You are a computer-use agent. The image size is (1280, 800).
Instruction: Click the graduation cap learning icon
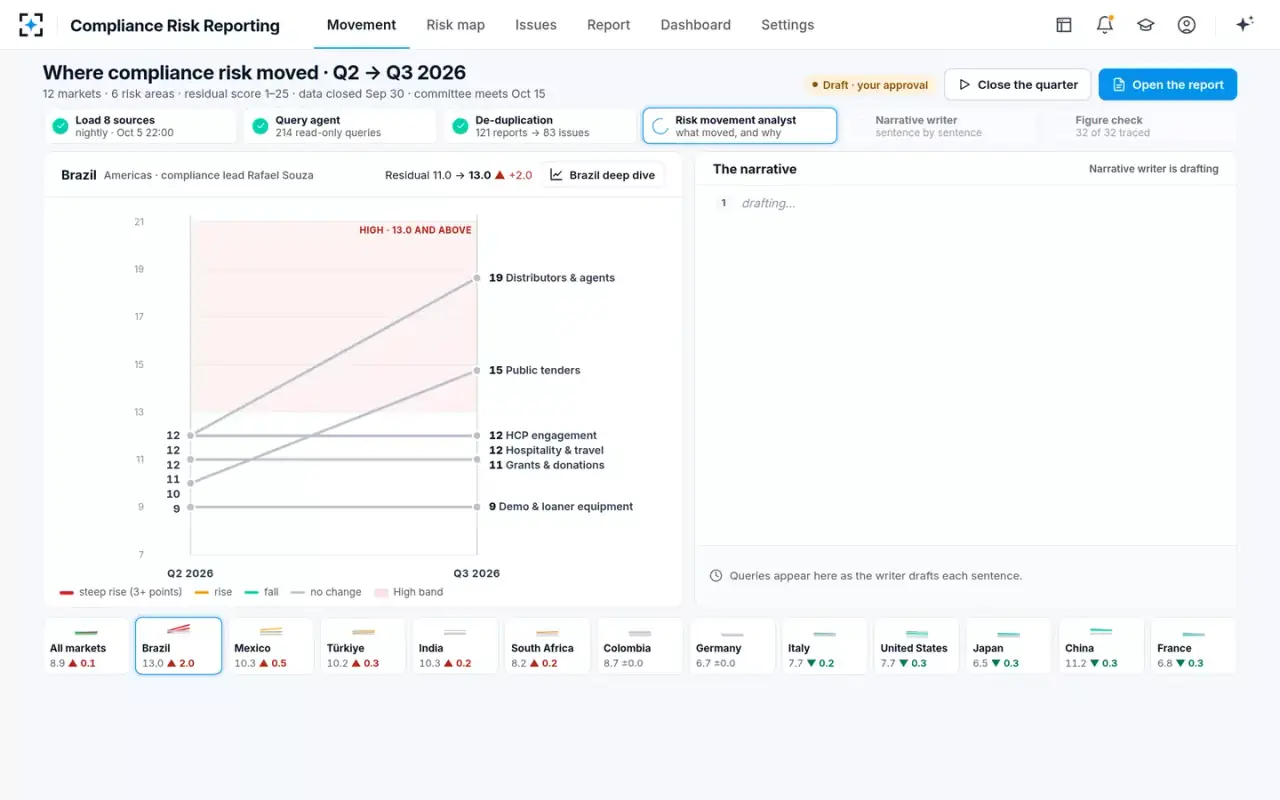(1146, 25)
